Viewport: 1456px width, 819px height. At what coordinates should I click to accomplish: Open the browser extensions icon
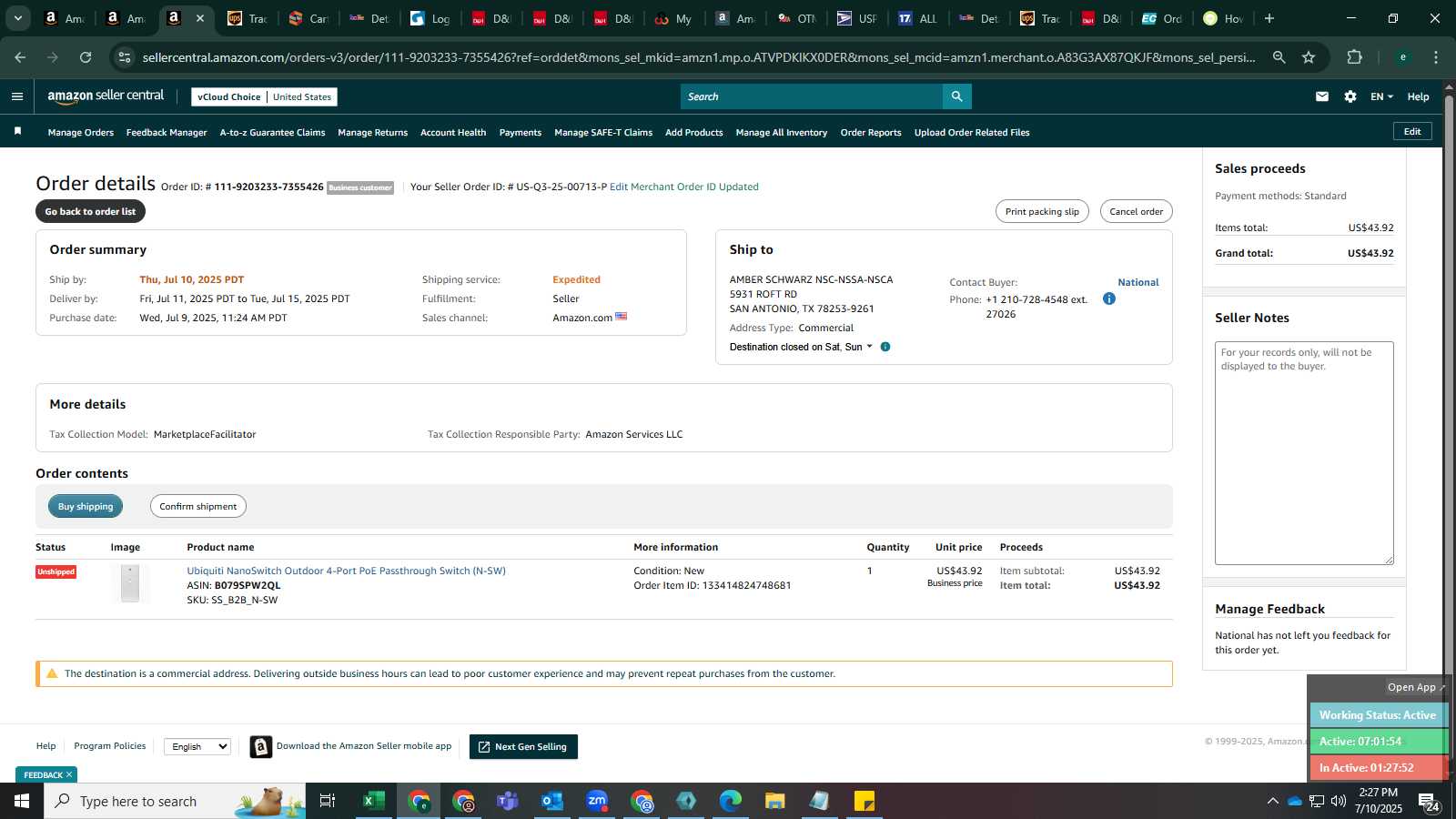coord(1355,57)
